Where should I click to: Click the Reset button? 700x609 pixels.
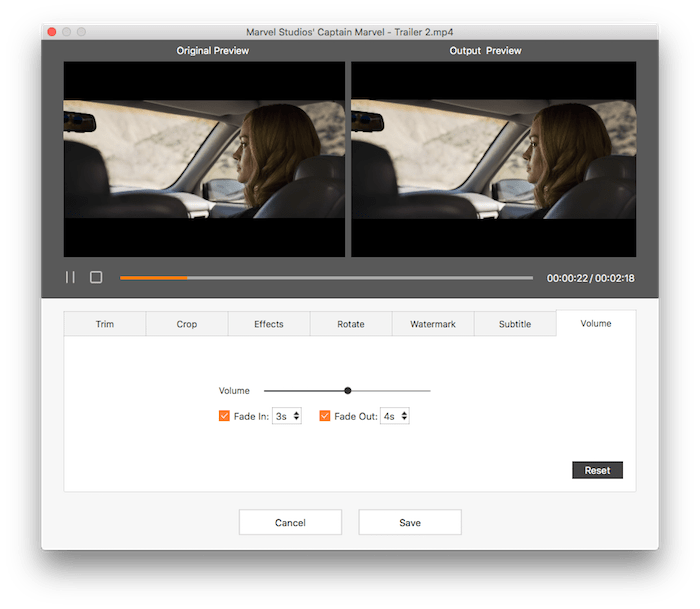tap(597, 470)
